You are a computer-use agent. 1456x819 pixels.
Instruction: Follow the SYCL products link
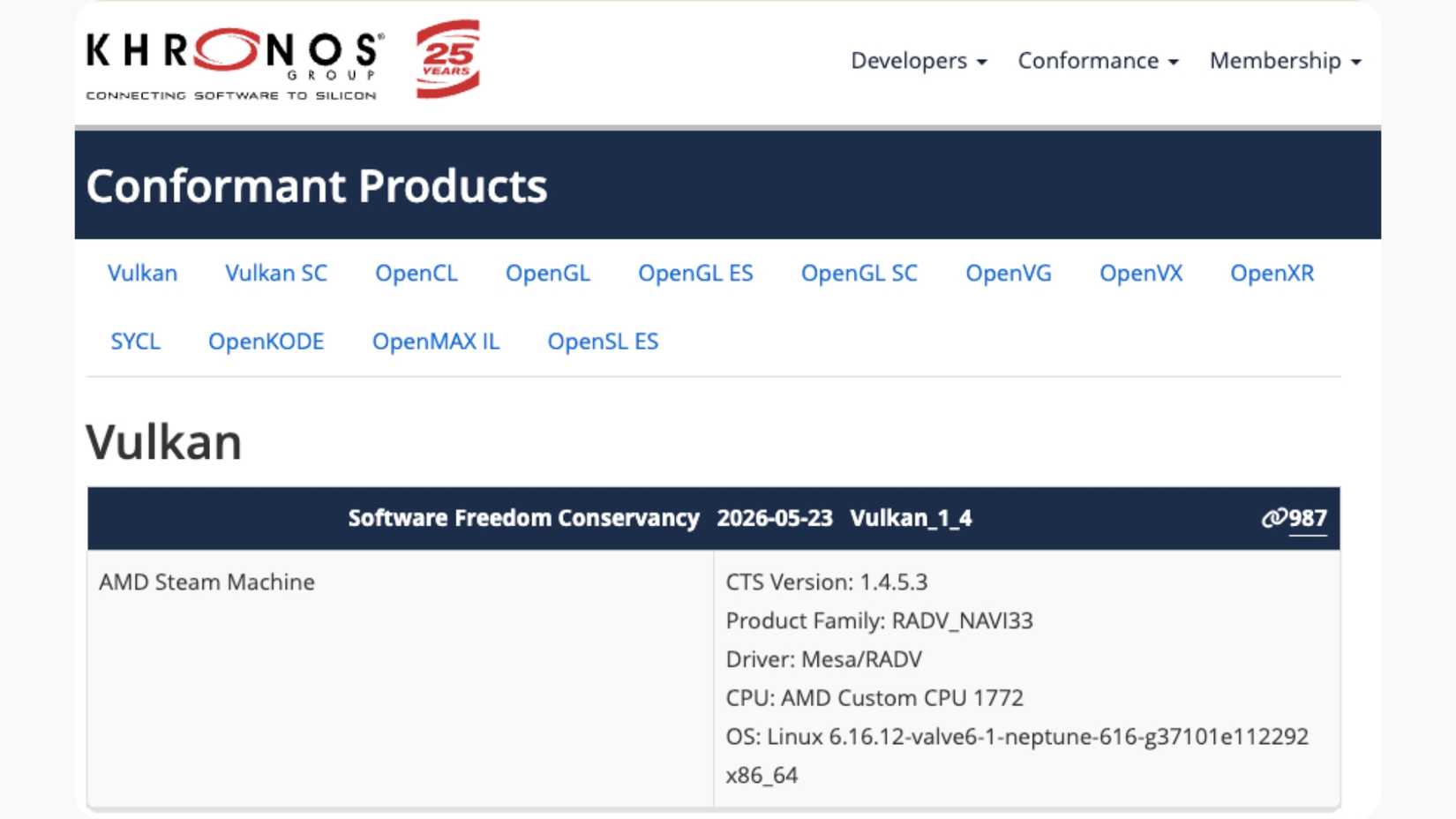(x=135, y=342)
